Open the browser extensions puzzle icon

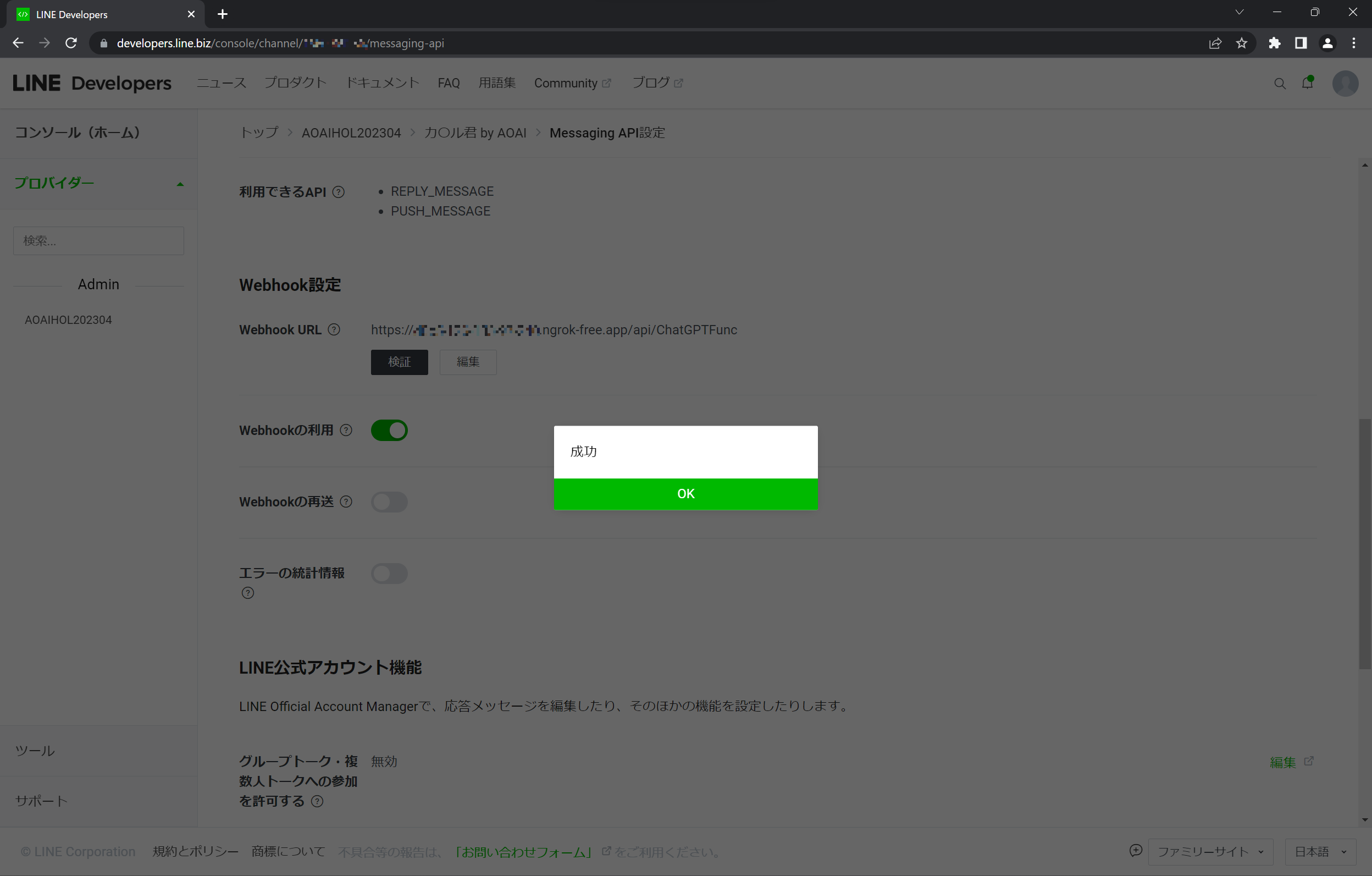pyautogui.click(x=1275, y=43)
